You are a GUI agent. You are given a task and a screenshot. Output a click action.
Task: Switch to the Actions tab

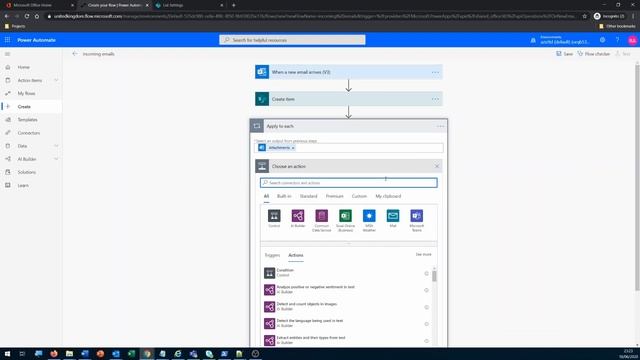tap(296, 255)
